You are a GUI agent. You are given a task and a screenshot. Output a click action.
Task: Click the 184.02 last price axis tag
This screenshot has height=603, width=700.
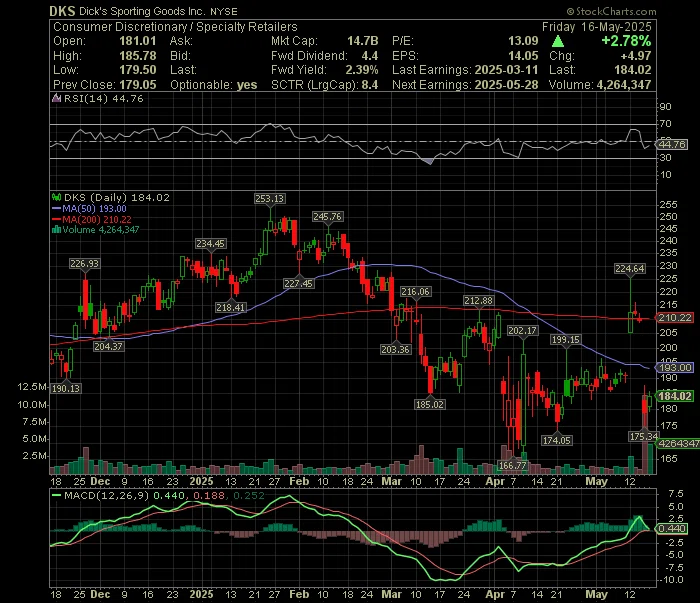pyautogui.click(x=674, y=395)
